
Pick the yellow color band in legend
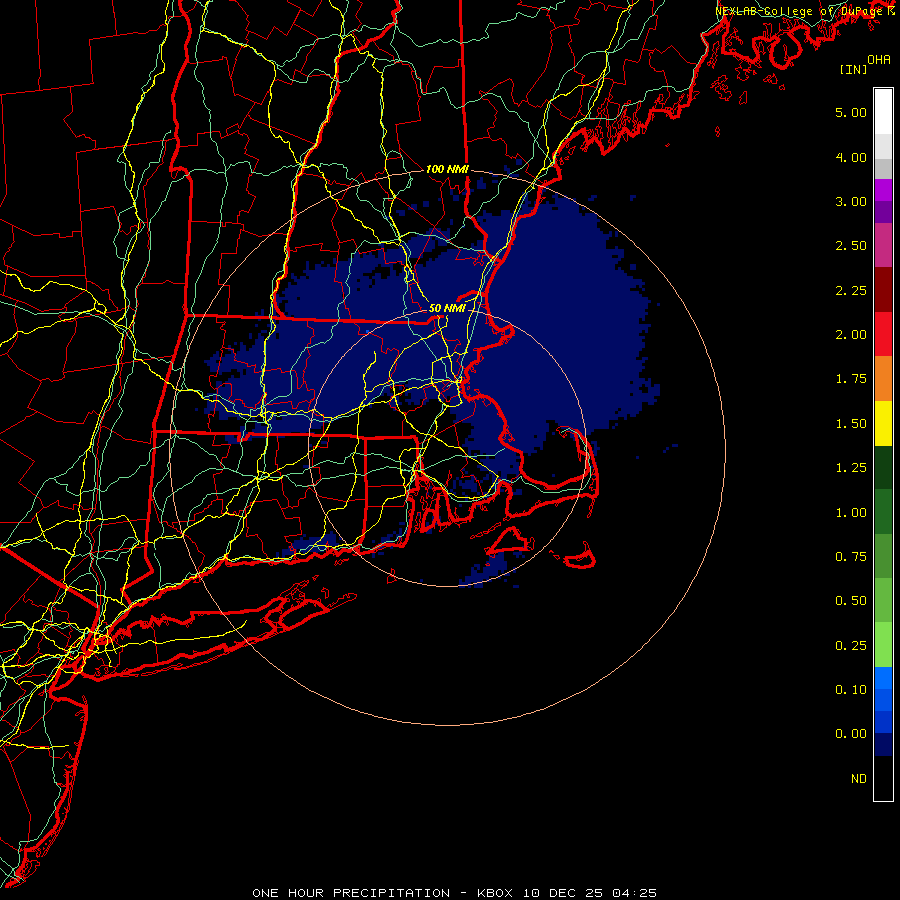[x=883, y=424]
